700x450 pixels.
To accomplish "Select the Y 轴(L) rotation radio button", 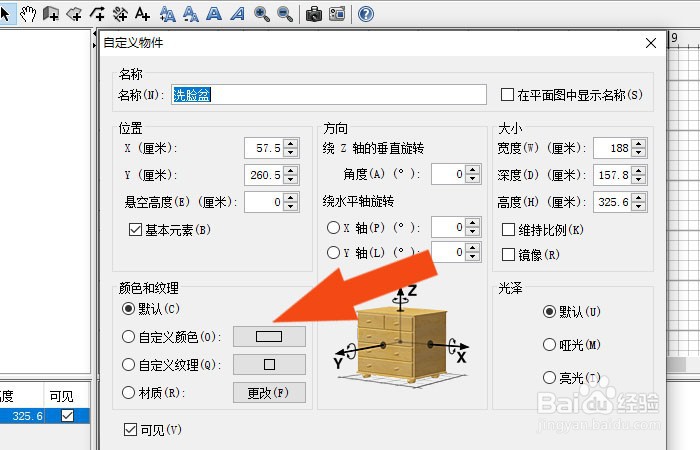I will click(x=333, y=253).
